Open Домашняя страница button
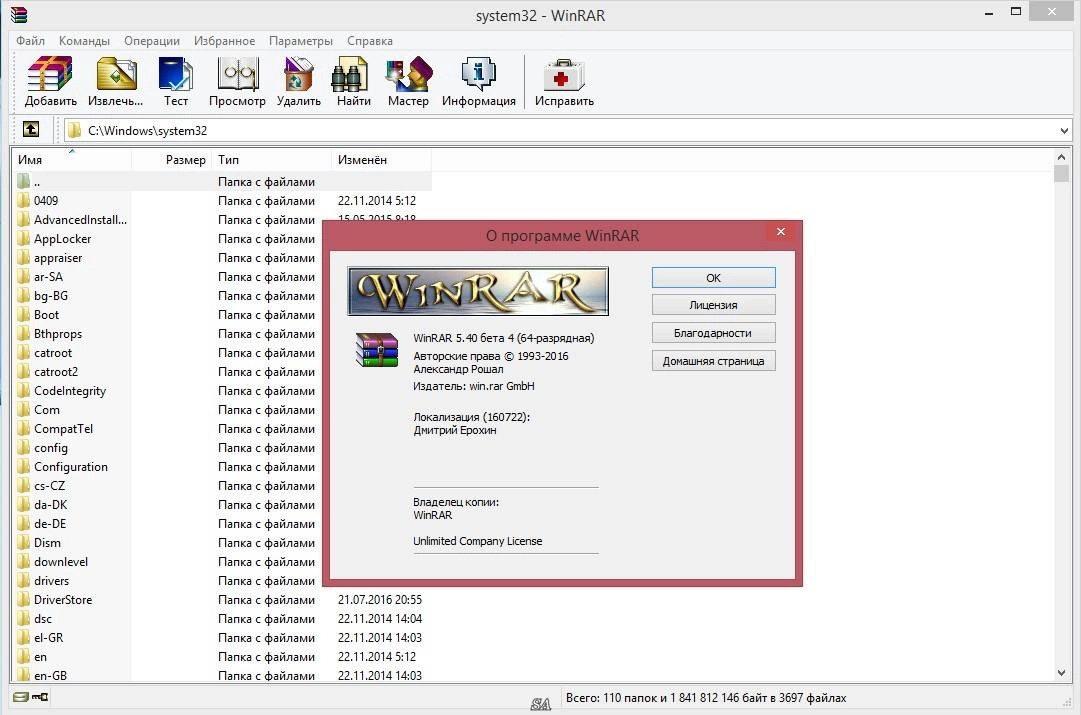 (714, 361)
